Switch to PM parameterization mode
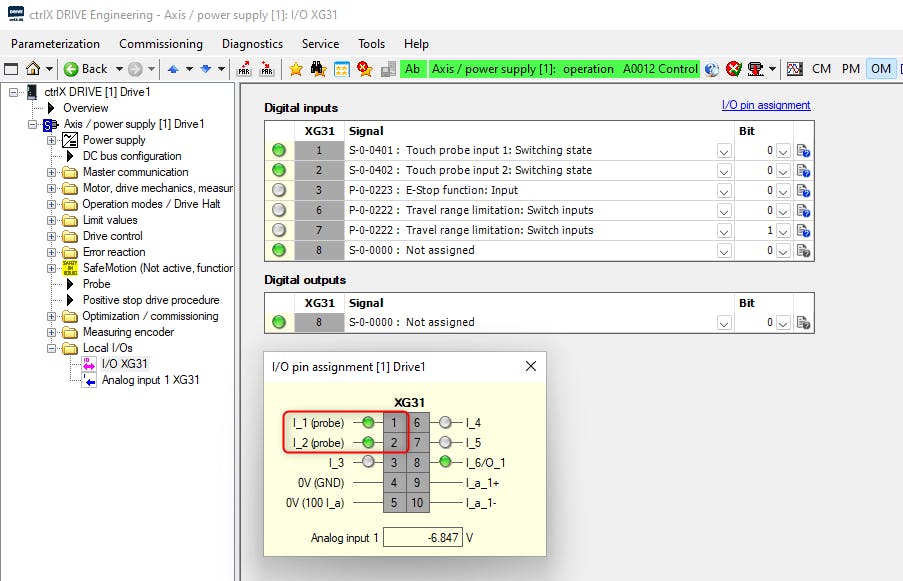 coord(850,69)
